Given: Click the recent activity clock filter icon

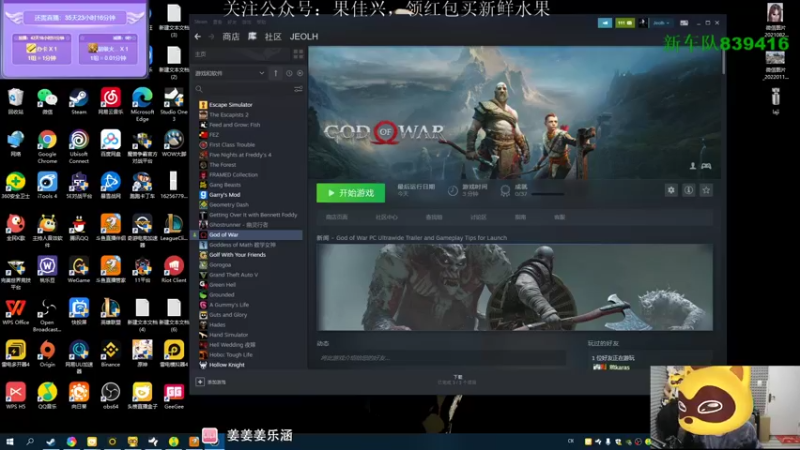Looking at the screenshot, I should [x=289, y=73].
